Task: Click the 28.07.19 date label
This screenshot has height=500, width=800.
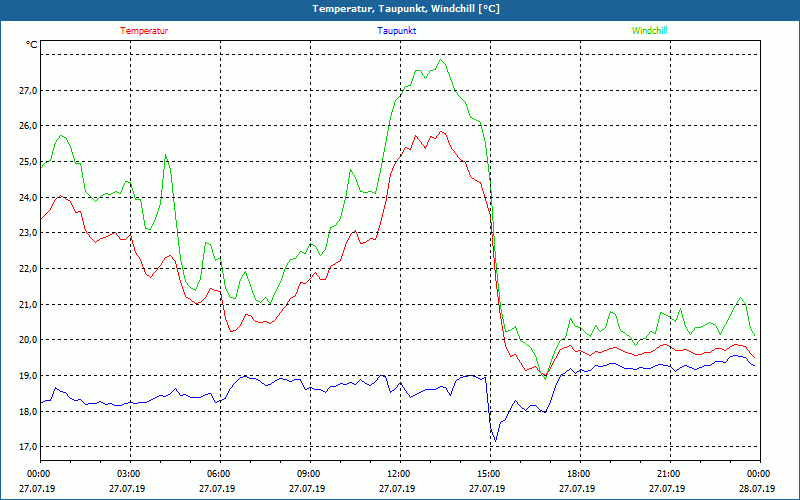Action: (x=757, y=488)
